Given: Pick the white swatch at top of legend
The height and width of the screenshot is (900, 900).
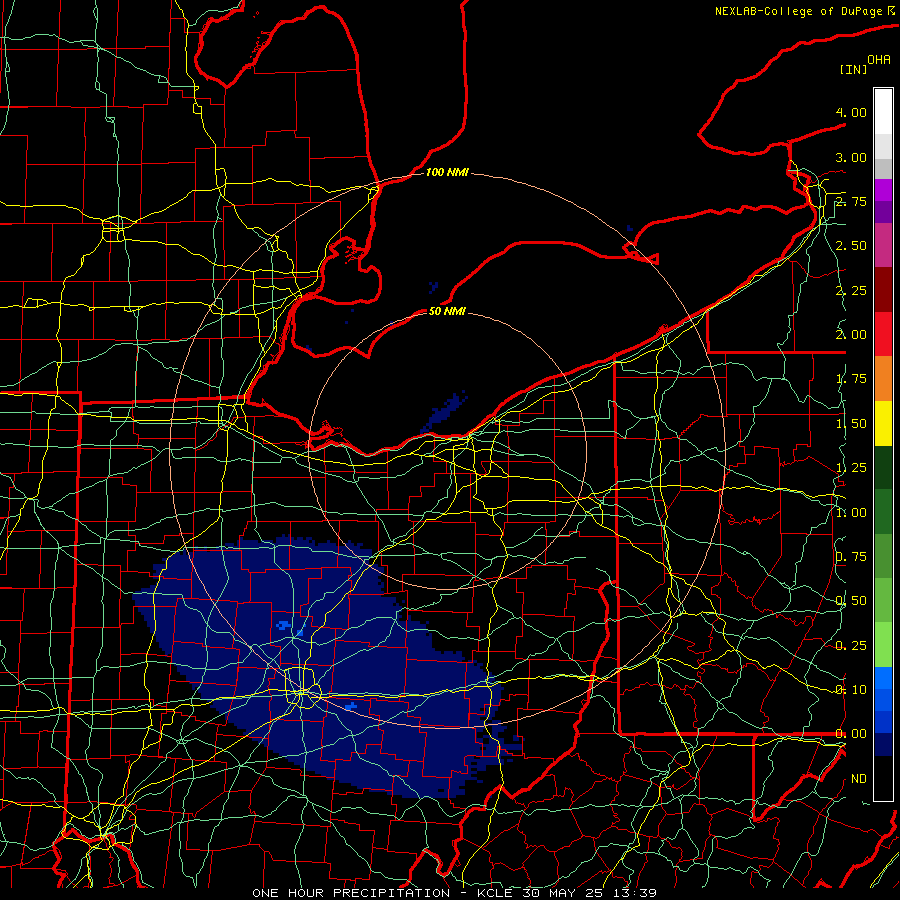Looking at the screenshot, I should point(883,112).
